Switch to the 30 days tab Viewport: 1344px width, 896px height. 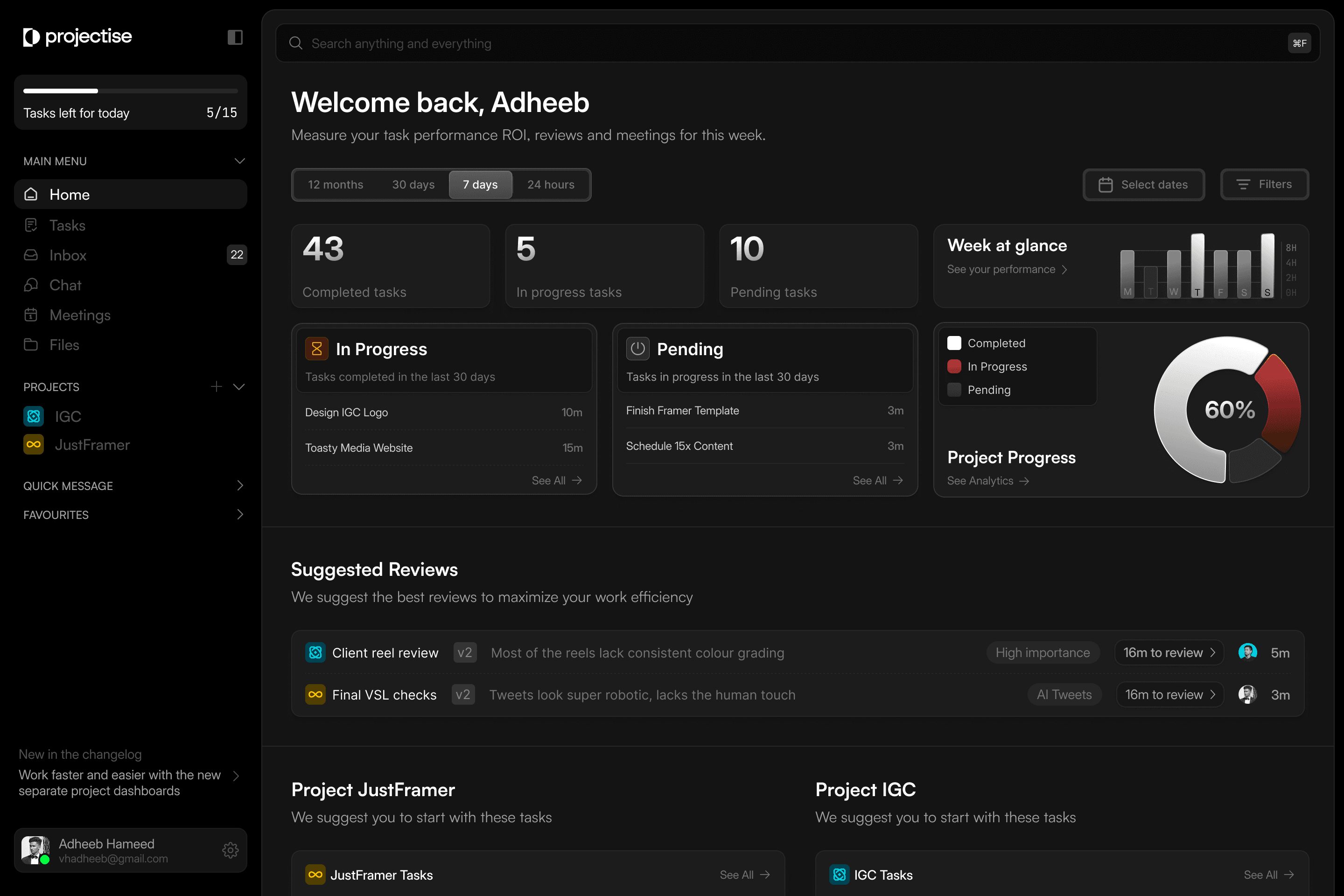pos(413,185)
